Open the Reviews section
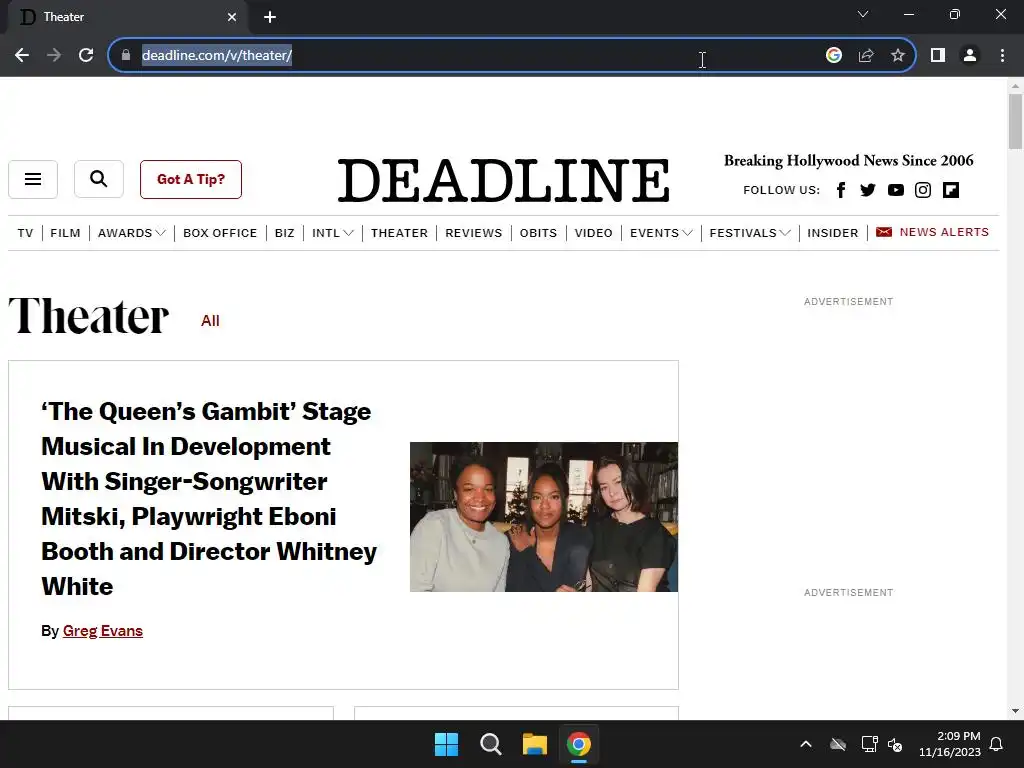The image size is (1024, 768). click(x=473, y=233)
